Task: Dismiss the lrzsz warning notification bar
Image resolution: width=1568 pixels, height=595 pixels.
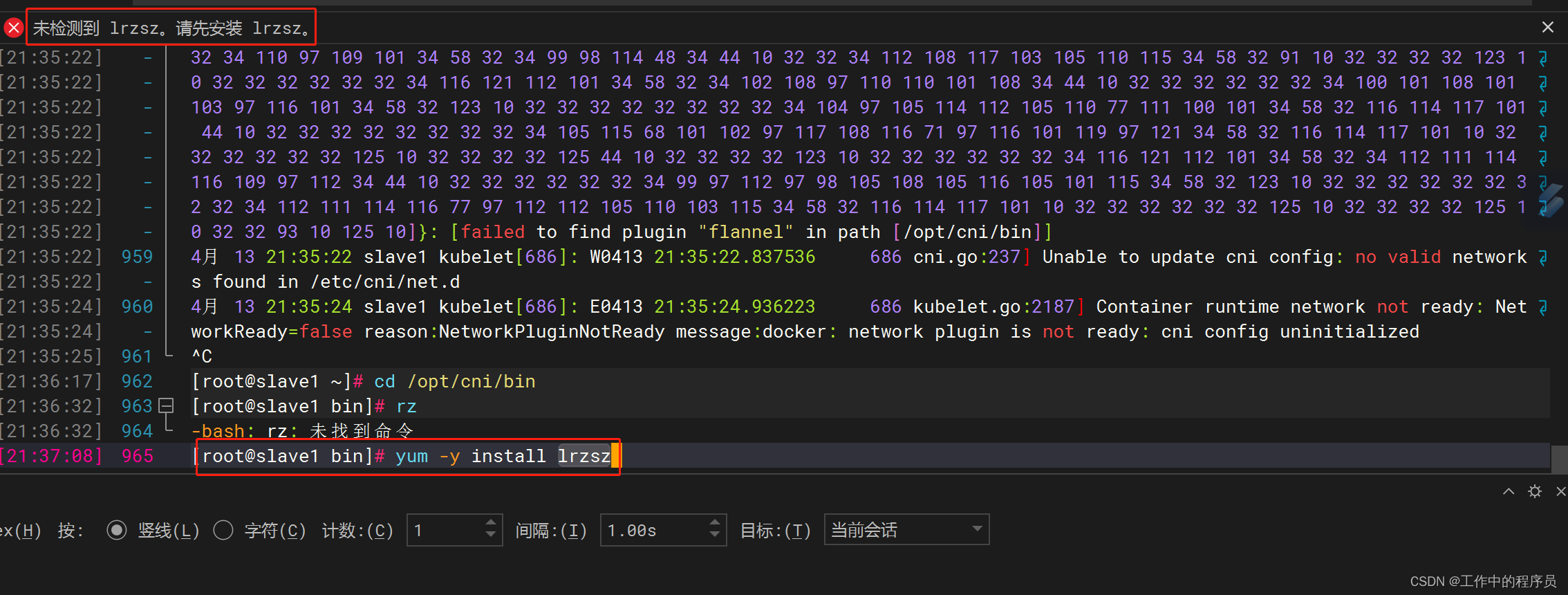Action: 1547,27
